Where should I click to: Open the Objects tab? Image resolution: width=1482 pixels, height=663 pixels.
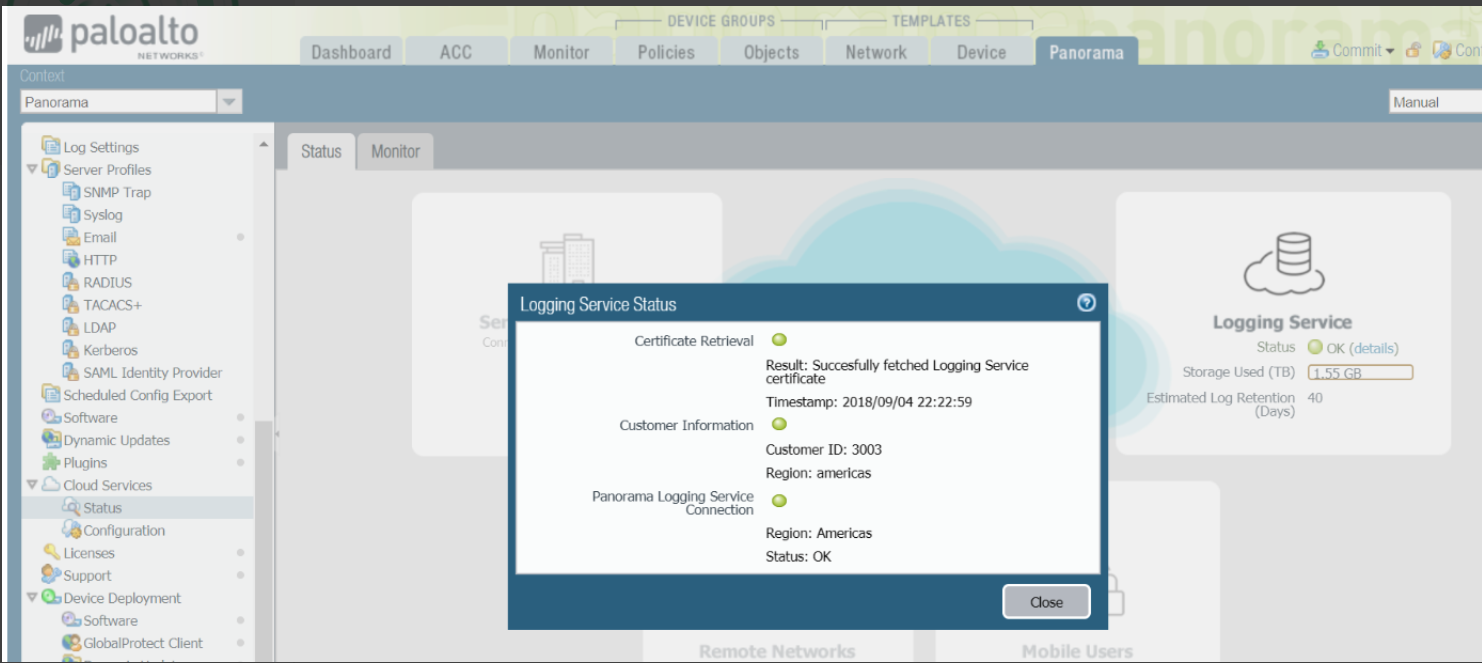point(771,52)
